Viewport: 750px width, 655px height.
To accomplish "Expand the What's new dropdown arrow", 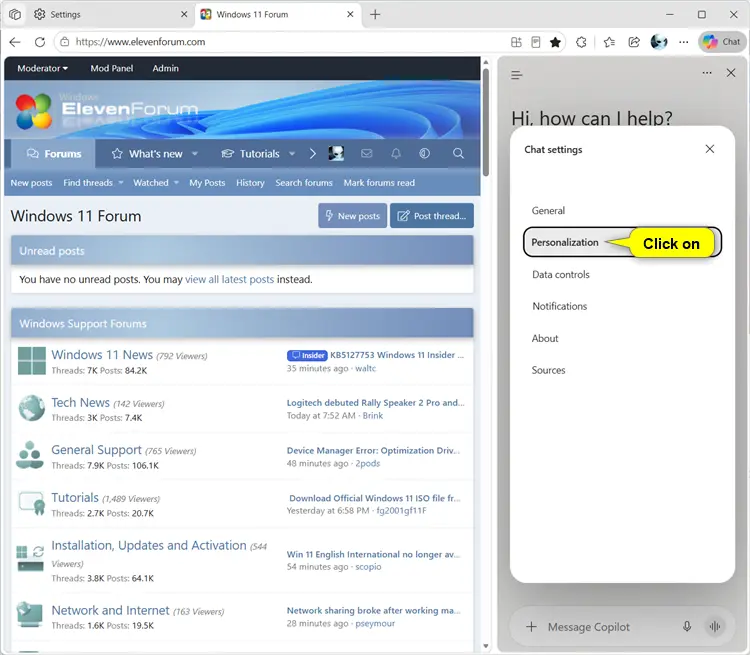I will (195, 154).
